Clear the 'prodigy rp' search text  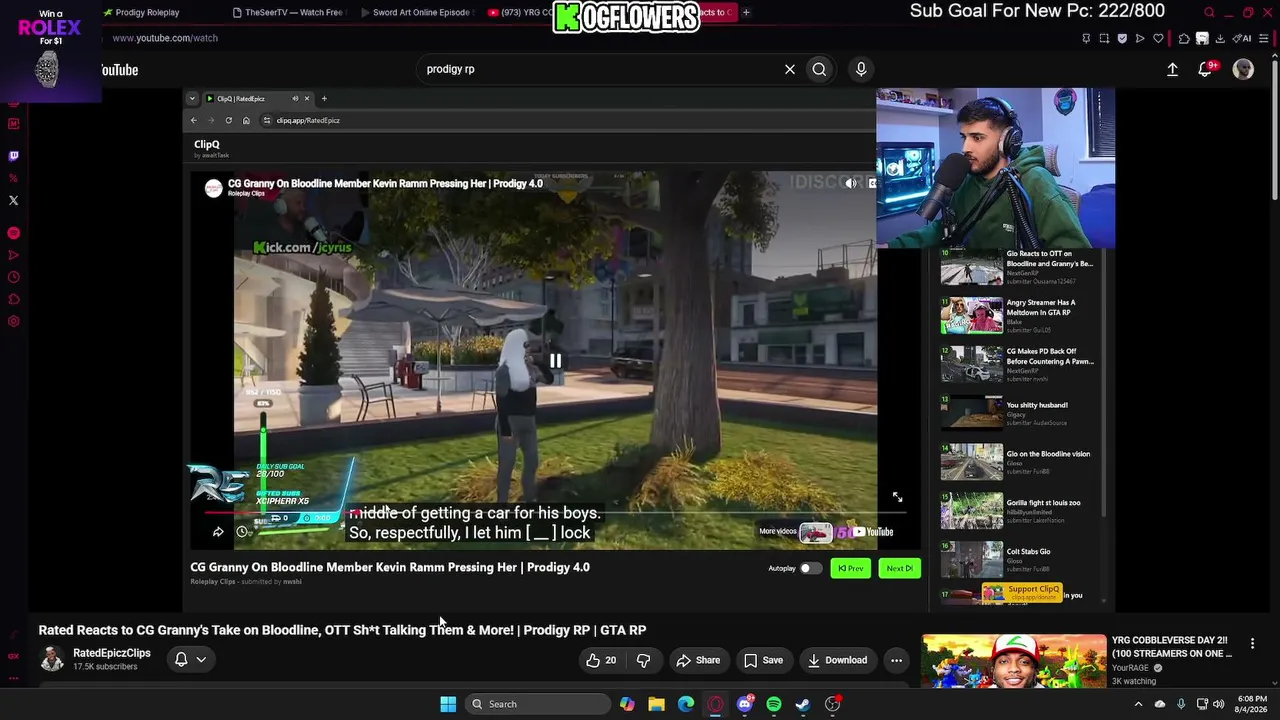[x=790, y=69]
